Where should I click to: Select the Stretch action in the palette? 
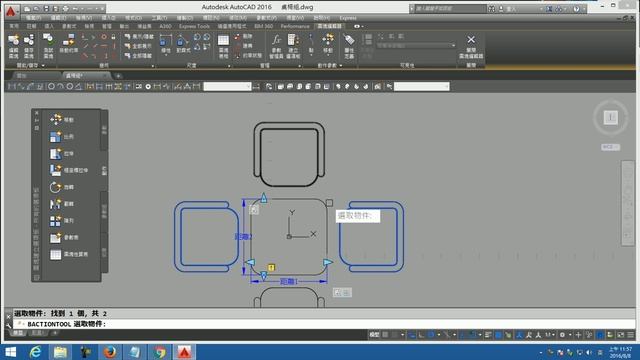[x=62, y=153]
